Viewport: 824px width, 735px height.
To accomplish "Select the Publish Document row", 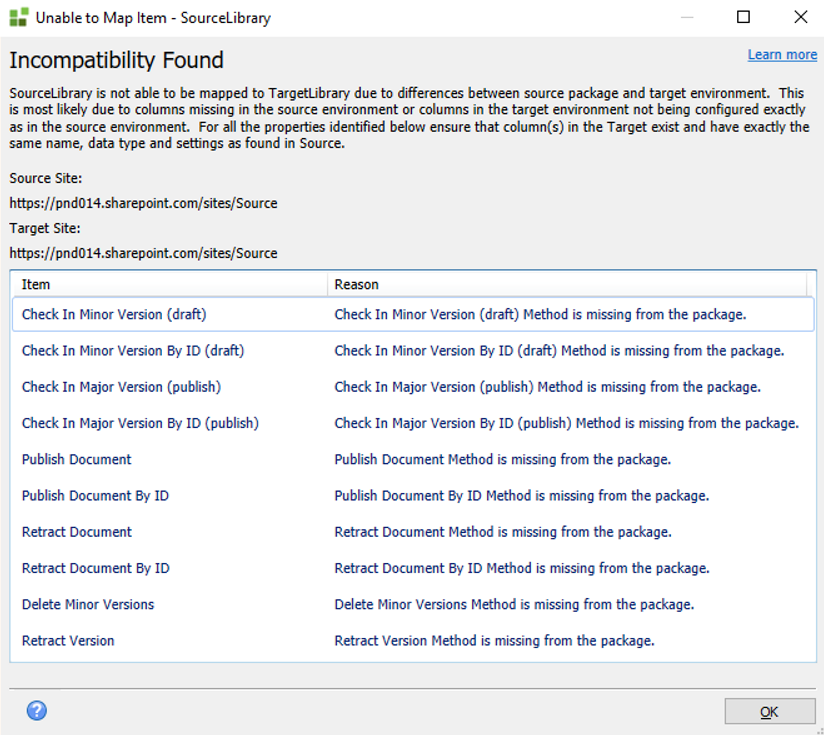I will [76, 460].
